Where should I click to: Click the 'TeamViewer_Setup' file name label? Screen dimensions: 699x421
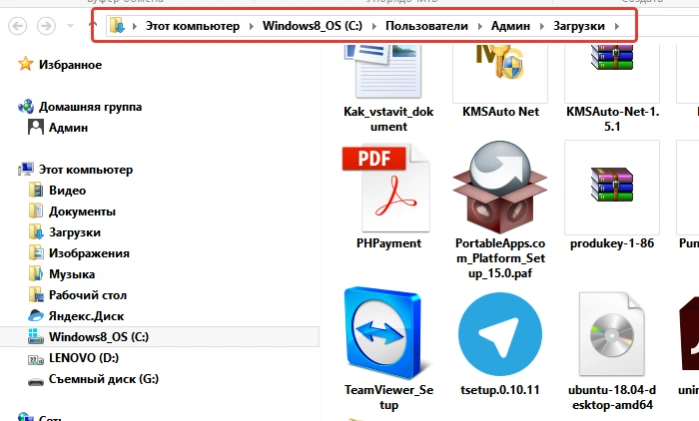[x=389, y=397]
